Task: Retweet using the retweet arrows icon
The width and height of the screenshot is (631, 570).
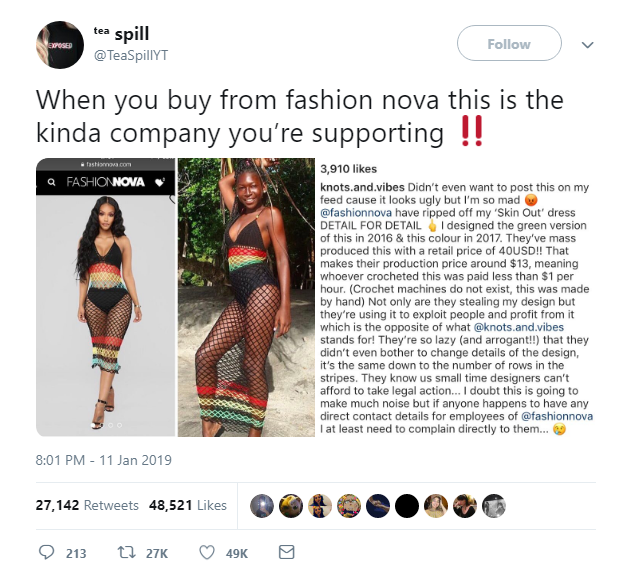Action: click(126, 552)
